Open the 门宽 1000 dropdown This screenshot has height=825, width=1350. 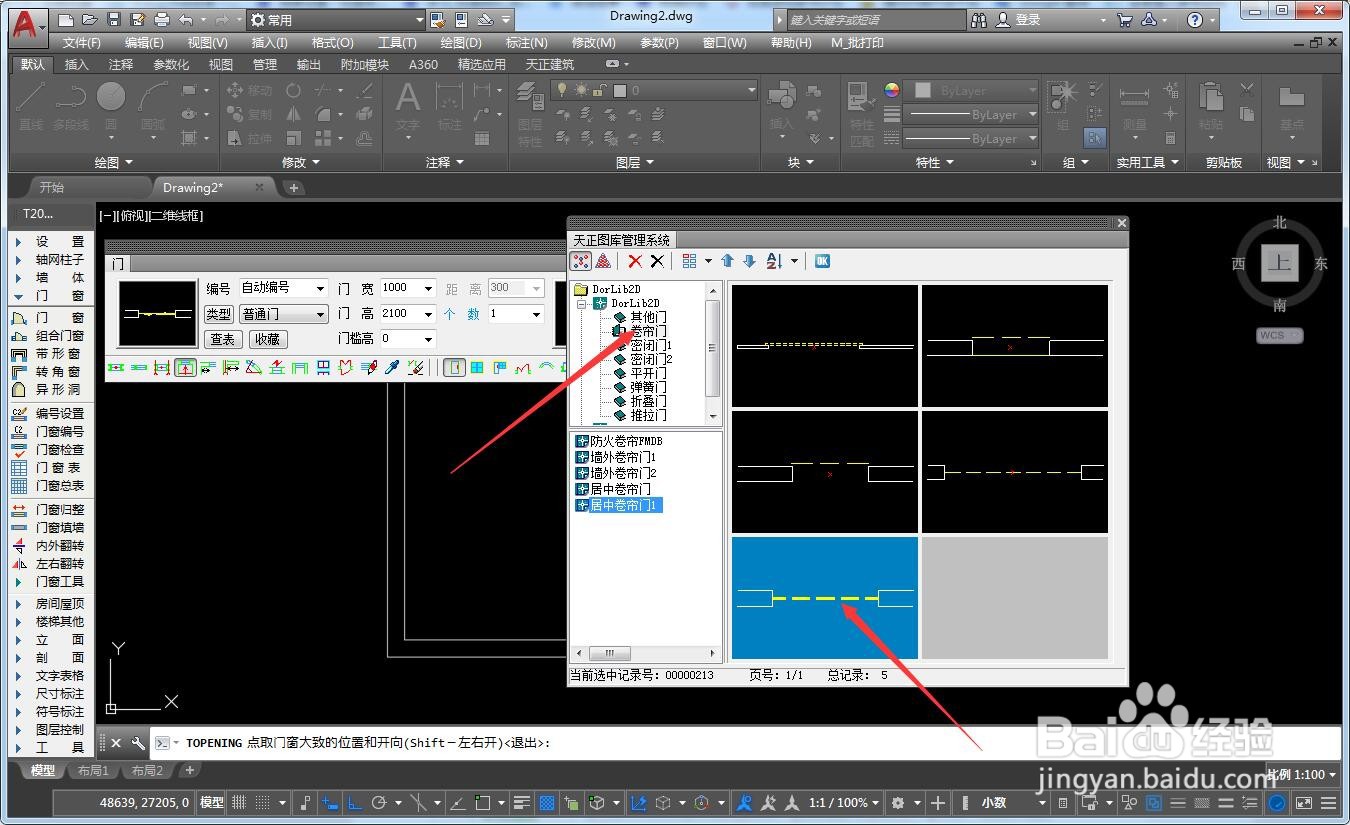click(428, 288)
